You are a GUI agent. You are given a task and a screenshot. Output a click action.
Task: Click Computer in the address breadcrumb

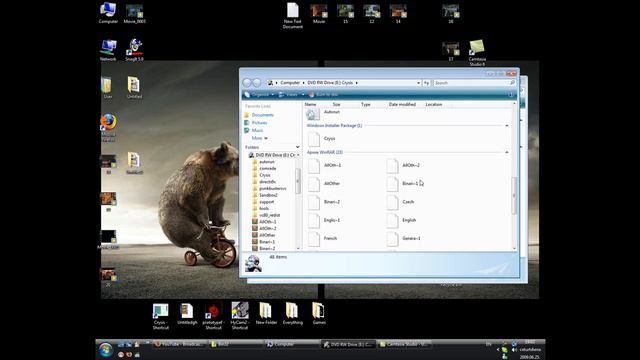290,83
